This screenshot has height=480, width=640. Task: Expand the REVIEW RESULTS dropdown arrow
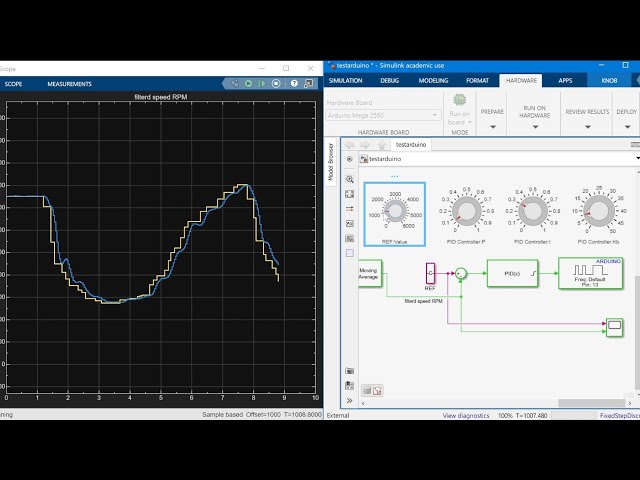(x=588, y=127)
